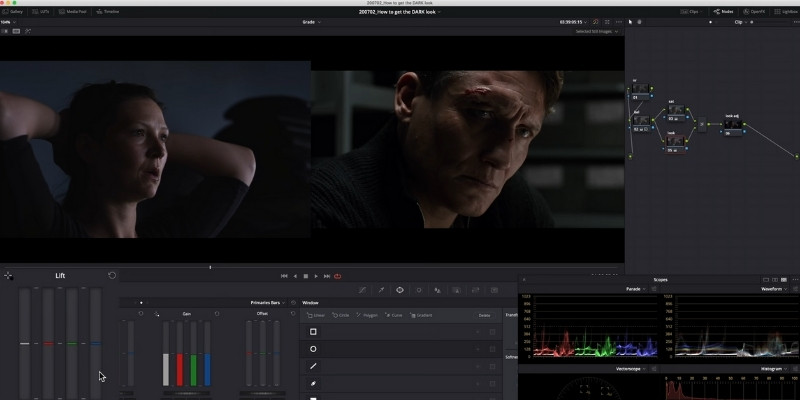Image resolution: width=800 pixels, height=400 pixels.
Task: Reset the Offset controls
Action: [x=293, y=314]
